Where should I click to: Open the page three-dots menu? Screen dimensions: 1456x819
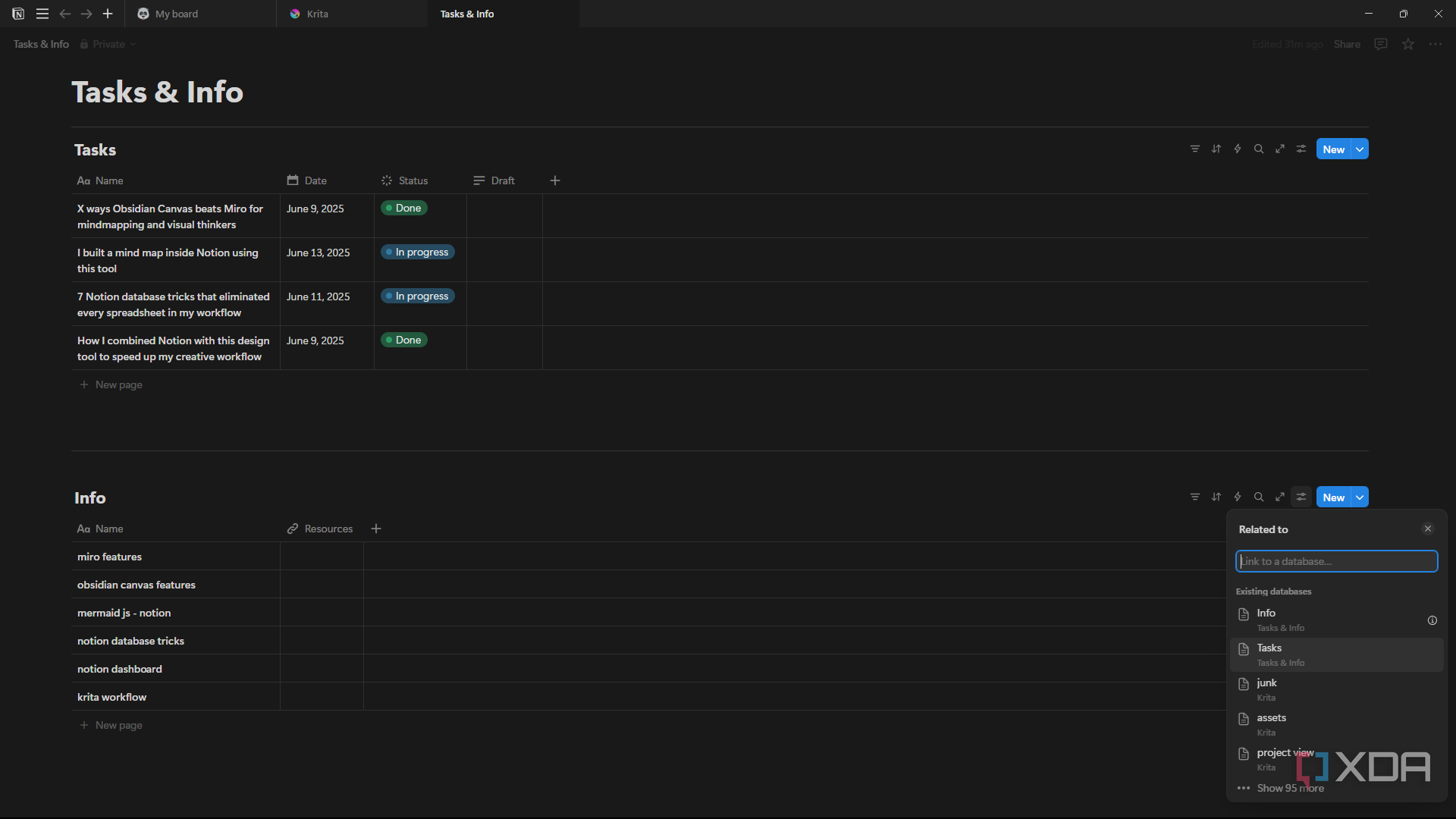click(x=1436, y=44)
